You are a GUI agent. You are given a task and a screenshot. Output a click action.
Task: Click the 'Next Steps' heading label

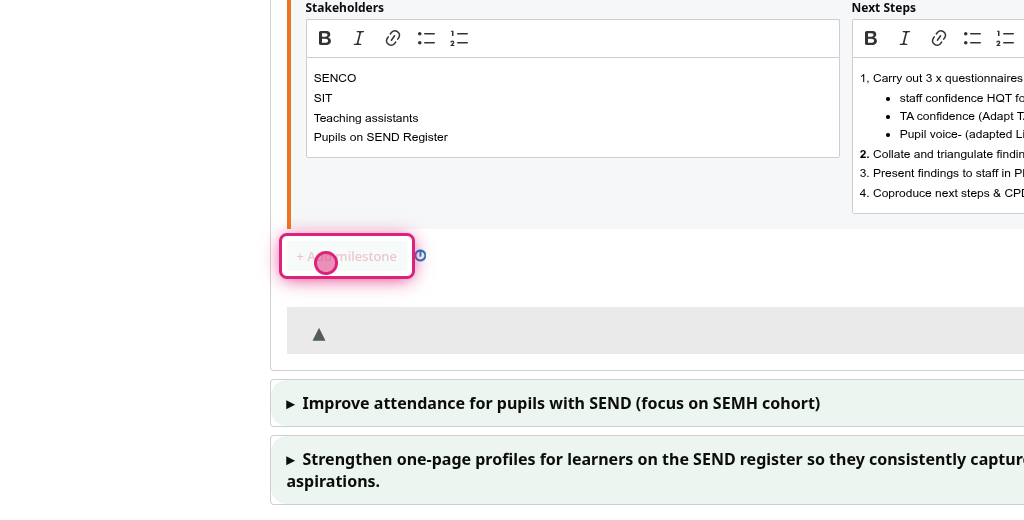pyautogui.click(x=884, y=8)
